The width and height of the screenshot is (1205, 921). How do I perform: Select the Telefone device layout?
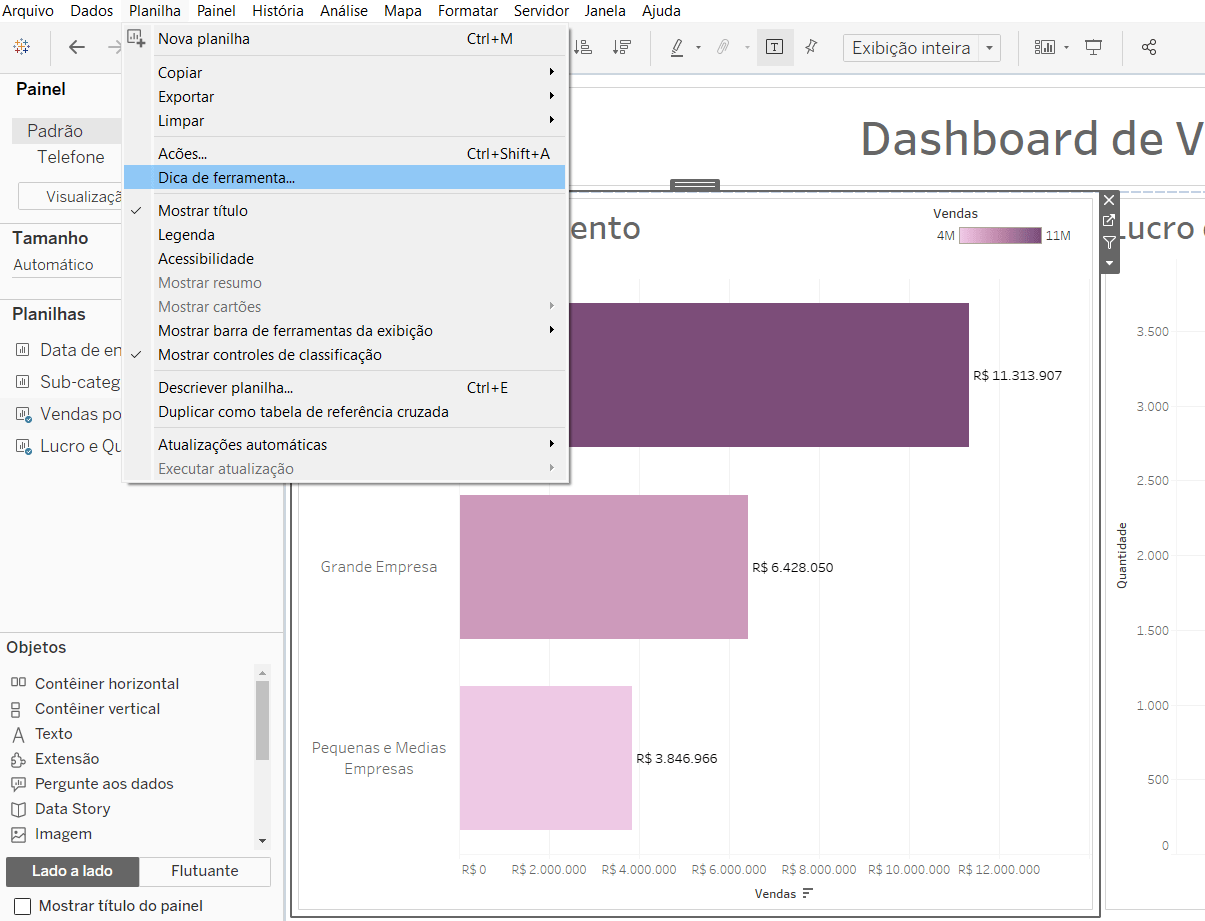(x=70, y=157)
